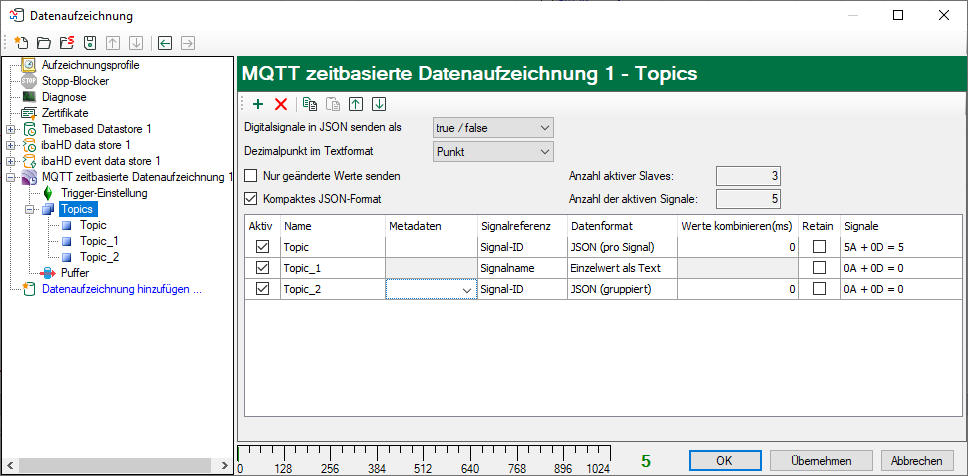Screen dimensions: 968x476
Task: Click the navigate back arrow icon
Action: point(164,43)
